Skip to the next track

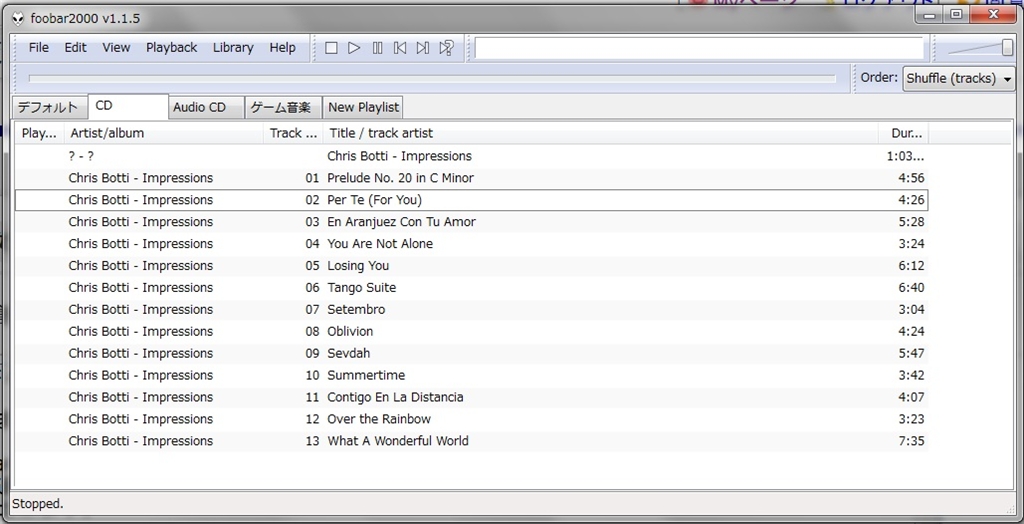[x=423, y=48]
